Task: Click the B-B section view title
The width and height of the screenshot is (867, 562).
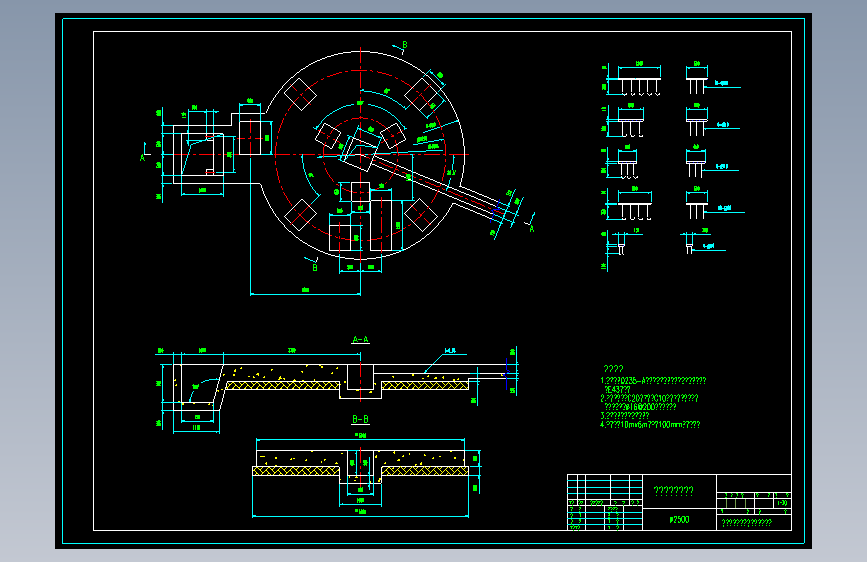Action: (x=361, y=419)
